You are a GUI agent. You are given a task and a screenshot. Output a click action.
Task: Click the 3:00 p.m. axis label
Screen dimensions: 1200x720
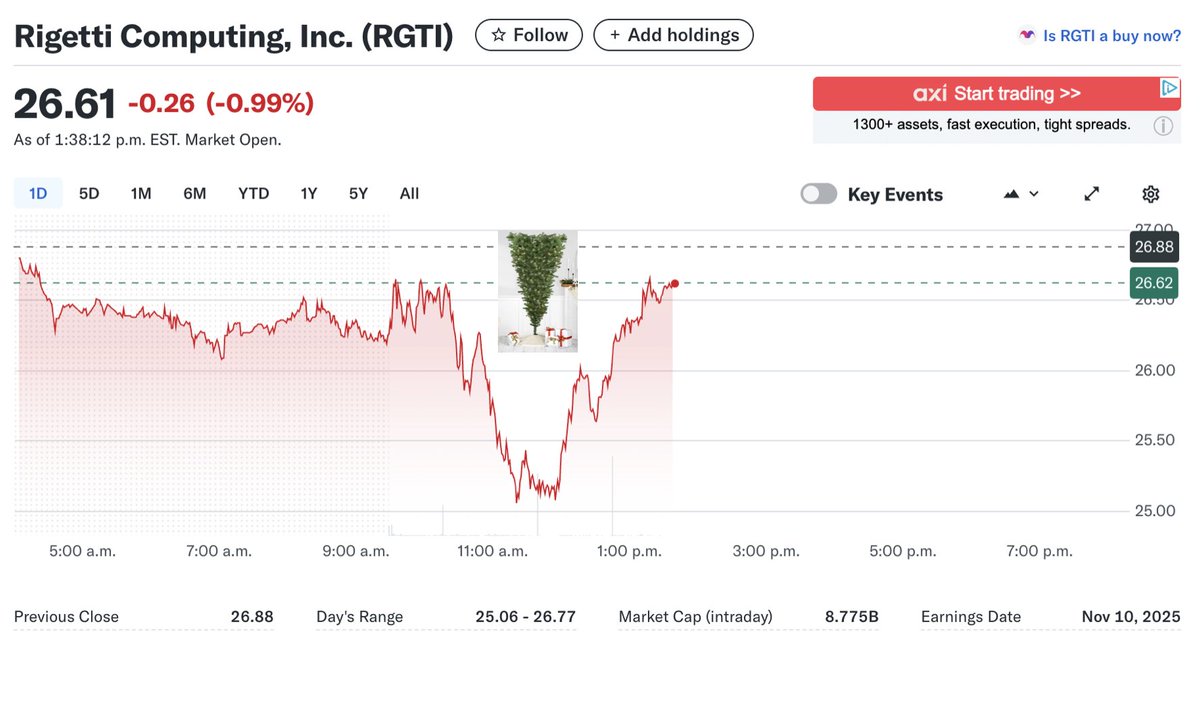pos(766,551)
